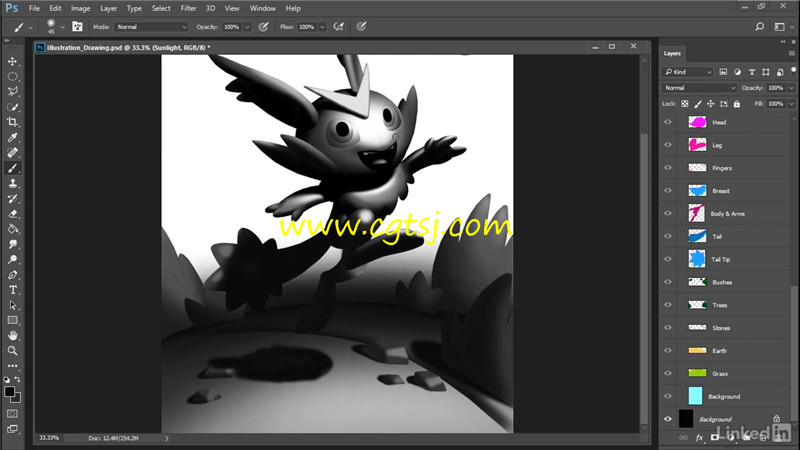The image size is (800, 450).
Task: Select the Elliptical Marquee tool
Action: (12, 77)
